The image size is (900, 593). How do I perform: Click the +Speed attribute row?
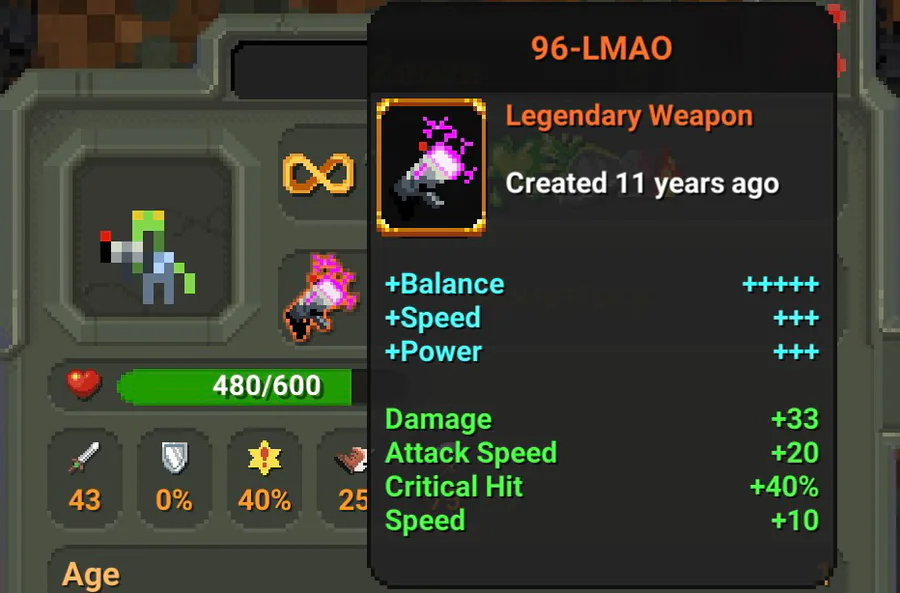pos(602,318)
